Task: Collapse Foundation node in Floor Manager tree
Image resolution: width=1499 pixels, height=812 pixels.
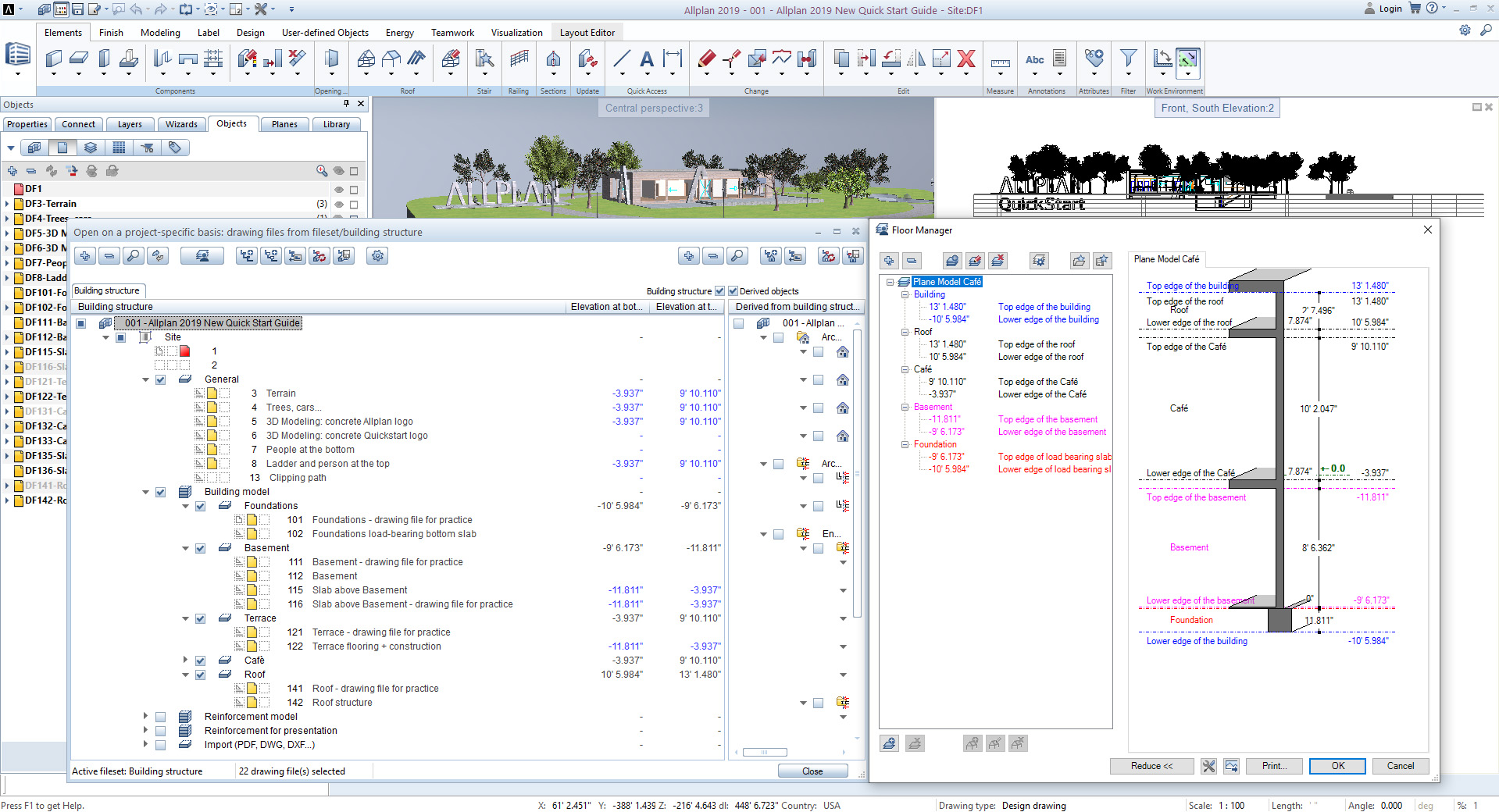Action: point(905,444)
